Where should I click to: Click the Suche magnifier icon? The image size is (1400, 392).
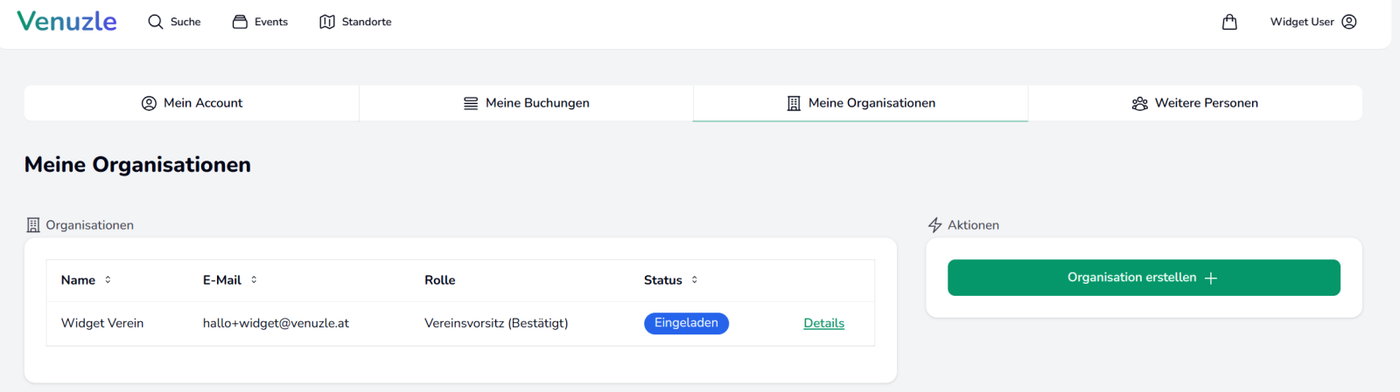(x=155, y=22)
